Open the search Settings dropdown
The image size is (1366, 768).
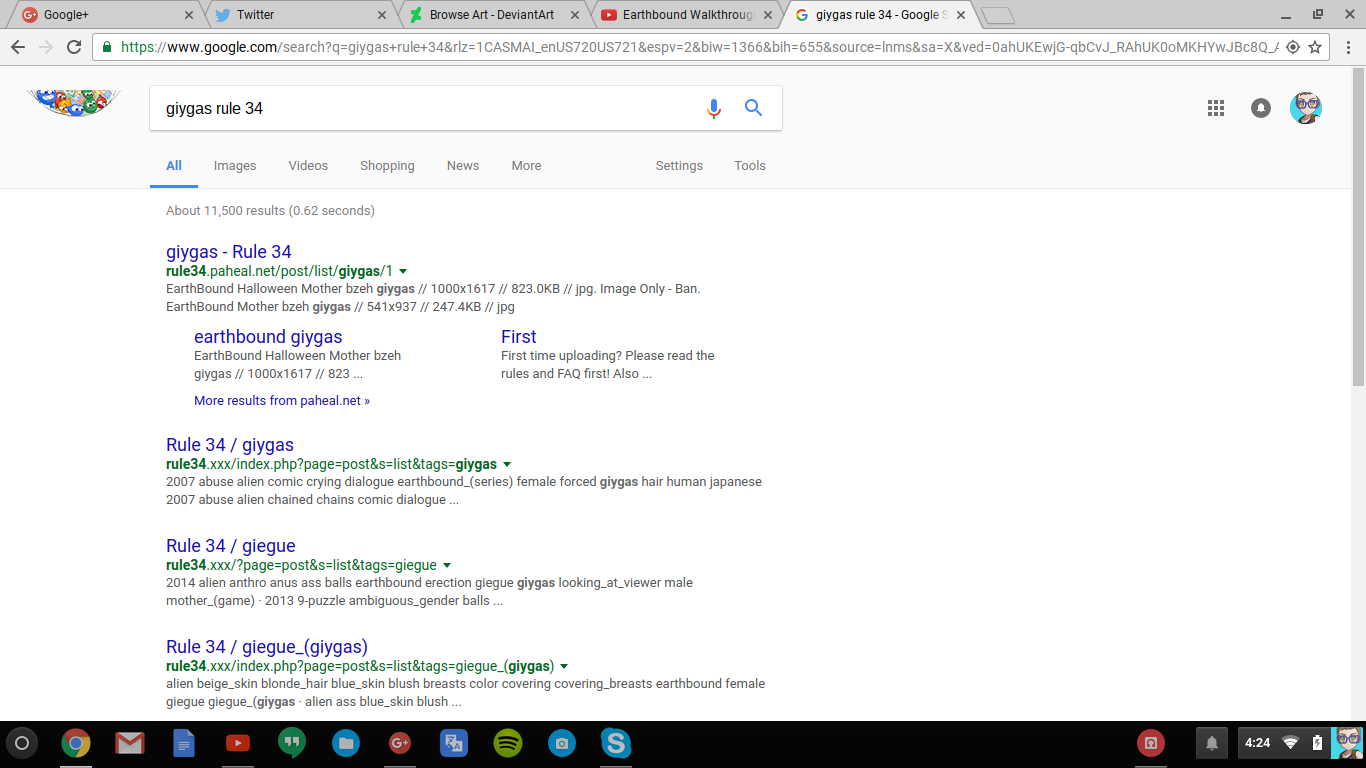[679, 166]
